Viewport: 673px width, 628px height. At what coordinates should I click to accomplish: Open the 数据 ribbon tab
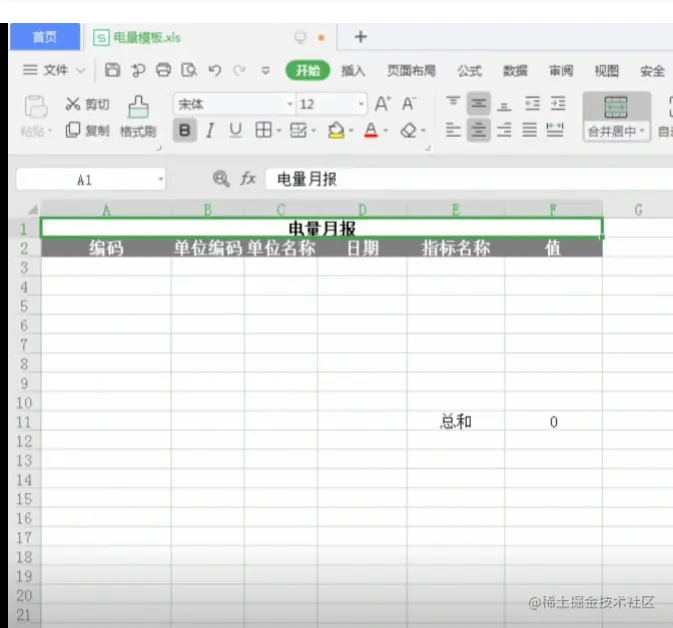pos(515,71)
